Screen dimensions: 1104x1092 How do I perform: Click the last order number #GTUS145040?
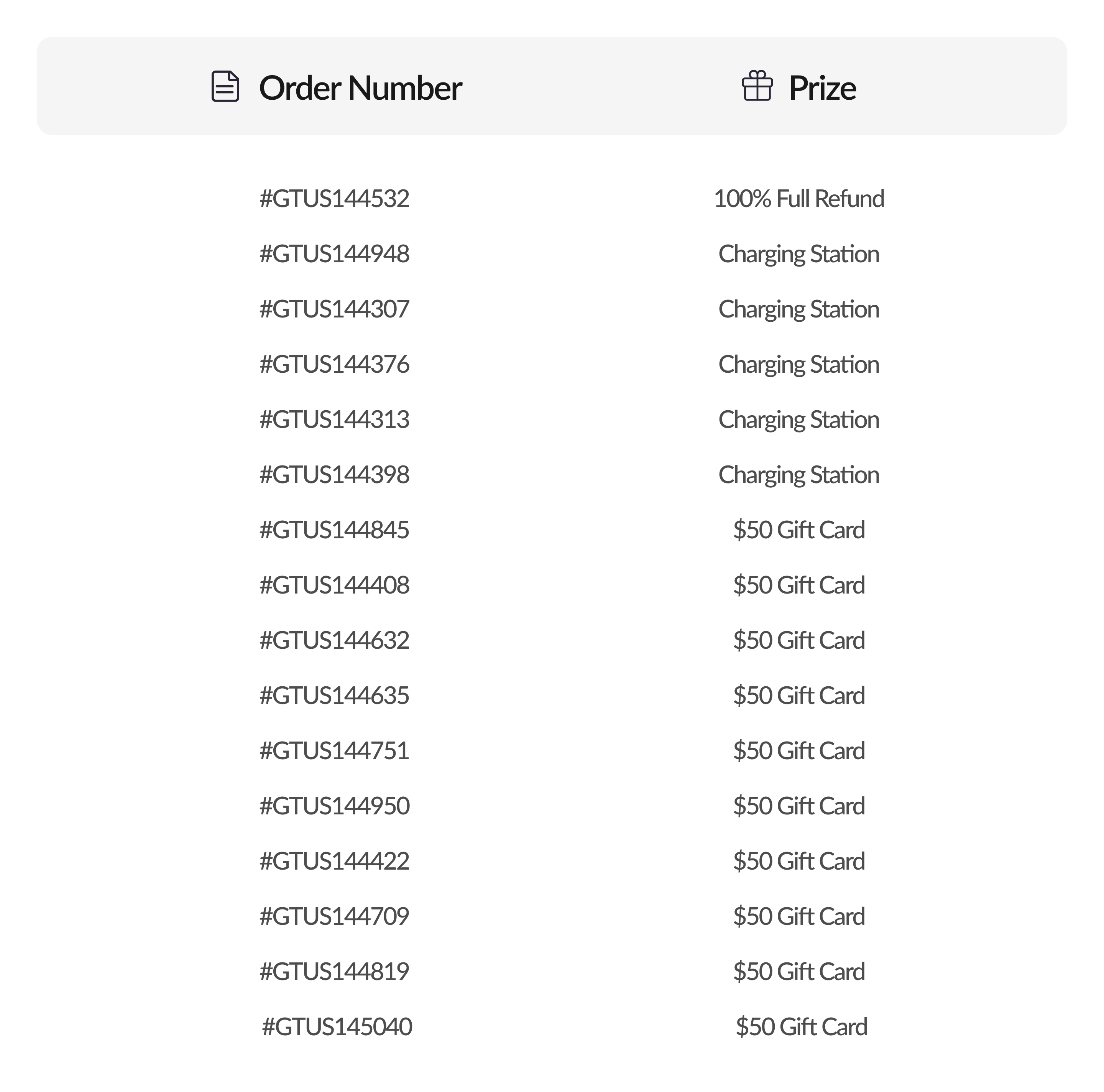[x=337, y=1026]
